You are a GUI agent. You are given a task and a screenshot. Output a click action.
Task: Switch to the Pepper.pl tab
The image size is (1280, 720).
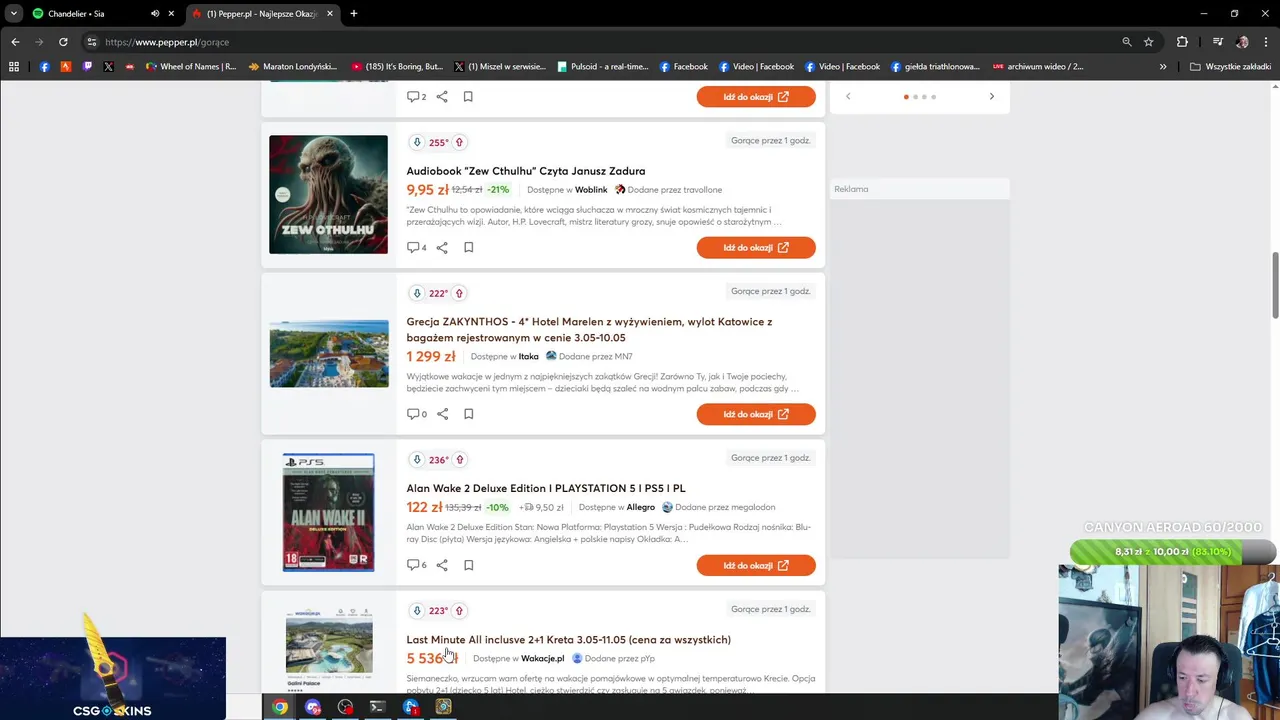[x=262, y=14]
